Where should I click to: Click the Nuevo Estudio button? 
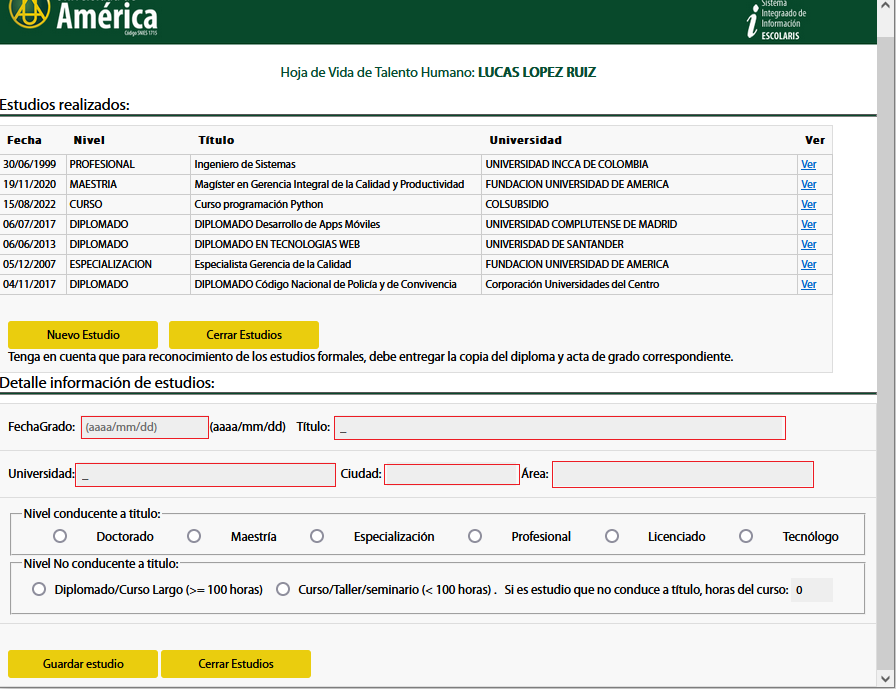(x=83, y=335)
